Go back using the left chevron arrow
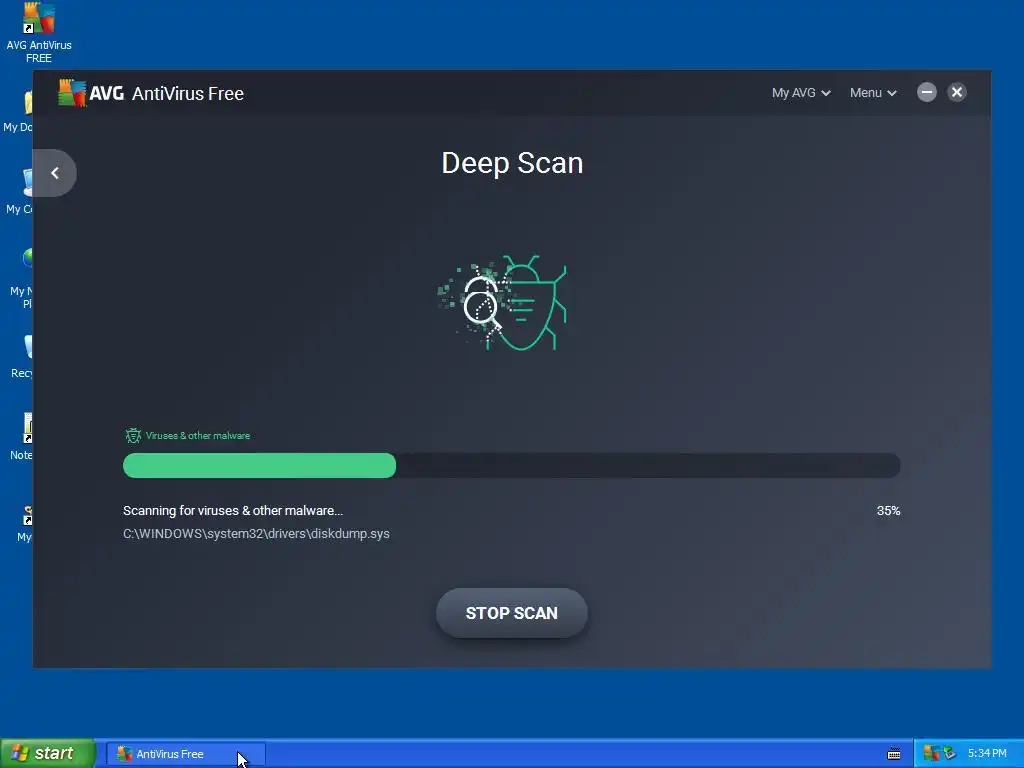1024x768 pixels. [55, 173]
